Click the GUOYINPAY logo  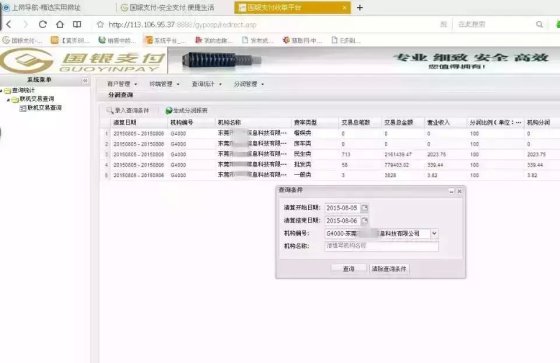coord(83,60)
